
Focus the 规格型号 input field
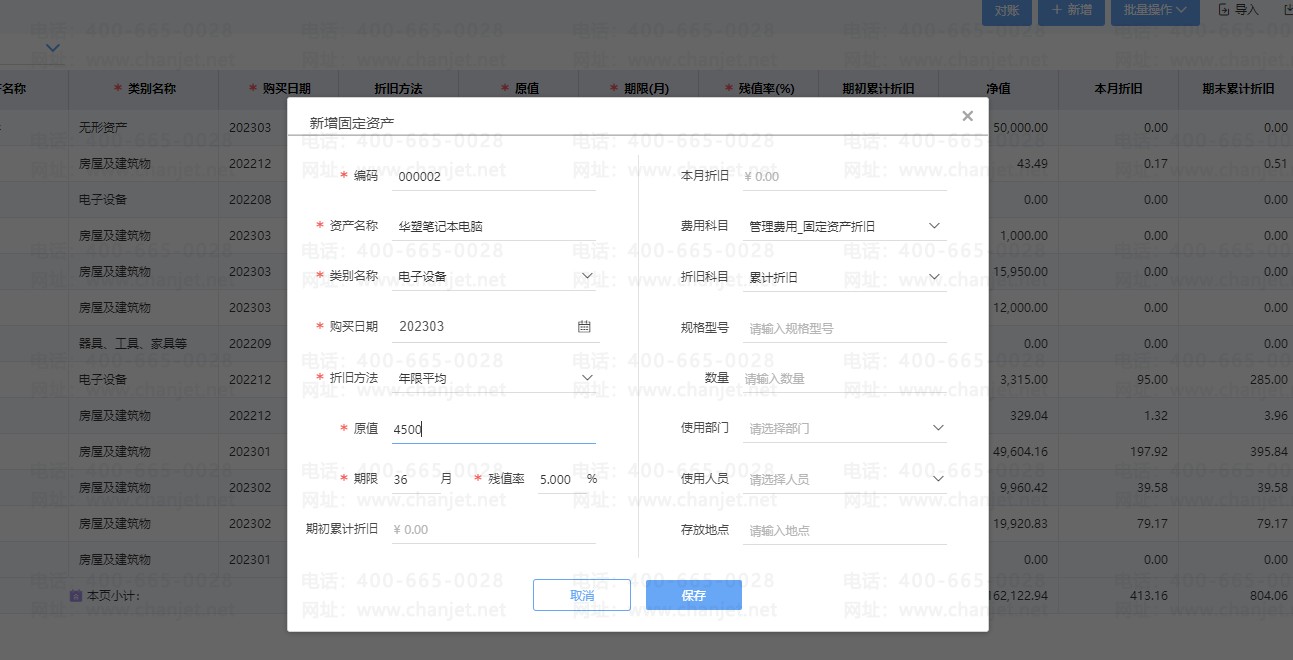click(x=845, y=328)
